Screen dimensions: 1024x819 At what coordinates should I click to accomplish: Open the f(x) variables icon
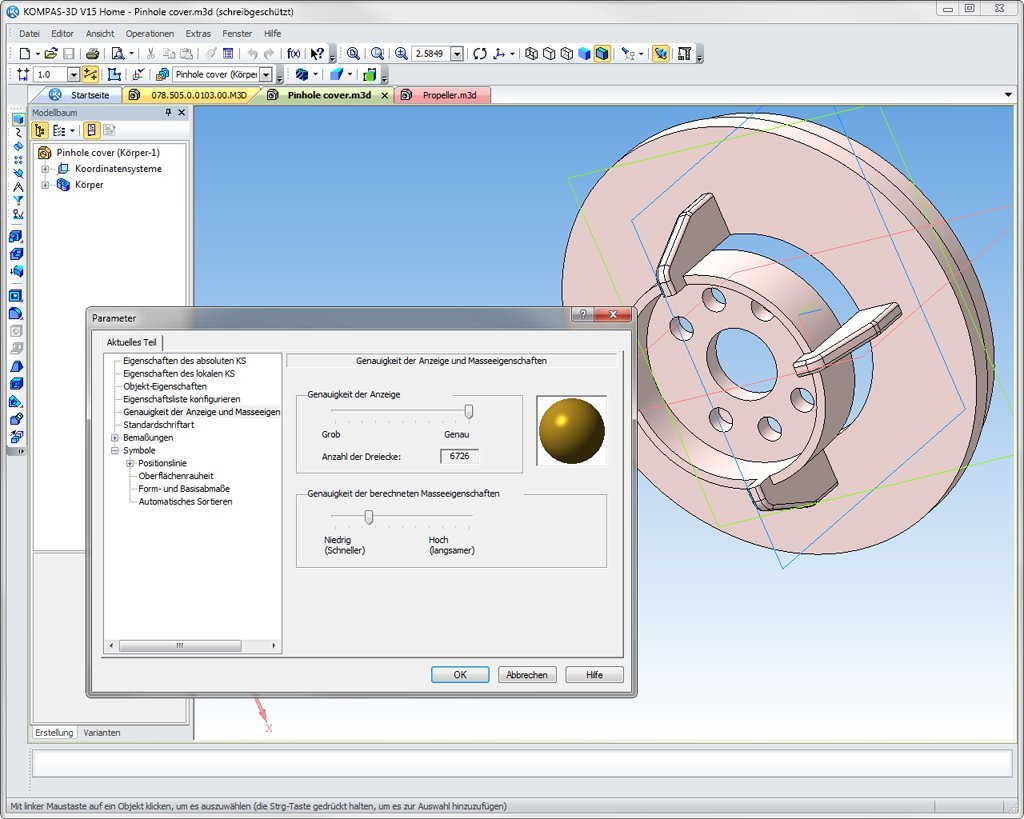(294, 54)
